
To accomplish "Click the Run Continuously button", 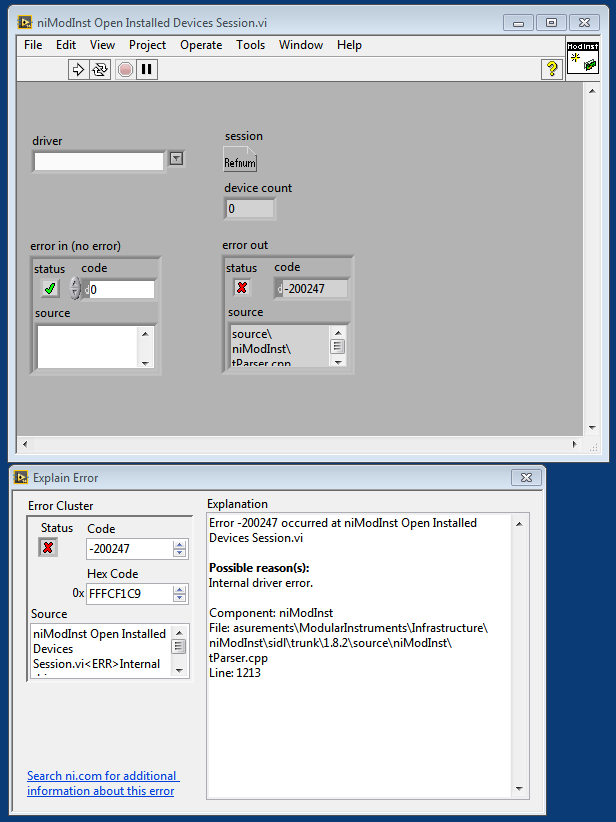I will tap(100, 69).
